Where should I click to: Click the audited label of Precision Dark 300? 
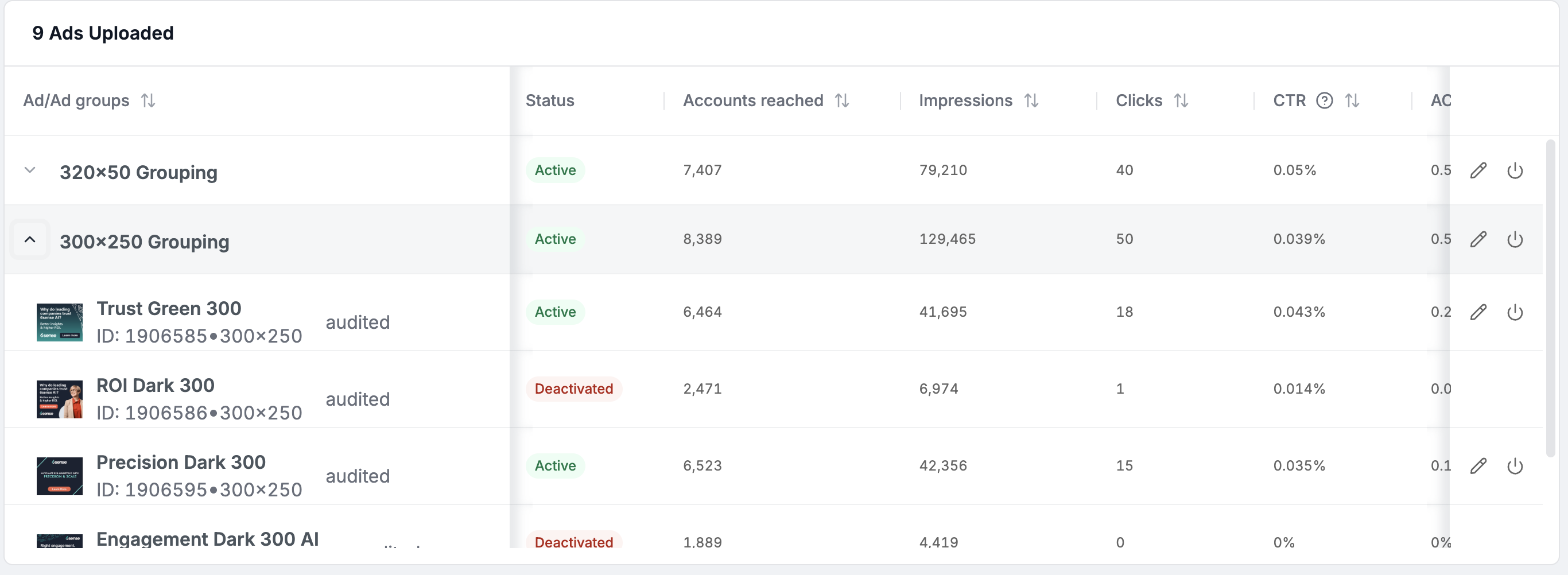pyautogui.click(x=358, y=476)
